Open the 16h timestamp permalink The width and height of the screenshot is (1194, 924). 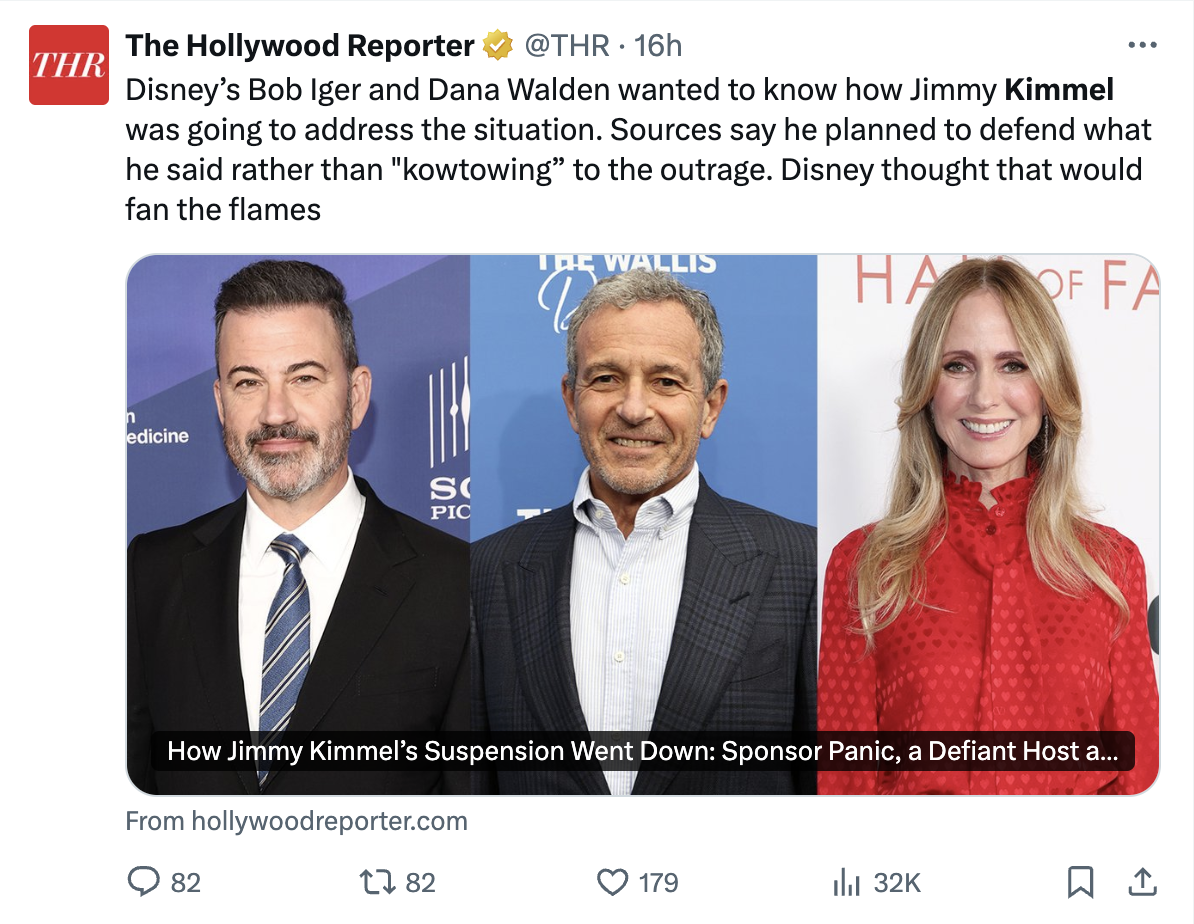point(658,46)
